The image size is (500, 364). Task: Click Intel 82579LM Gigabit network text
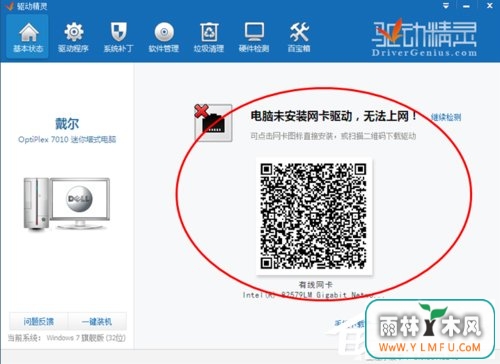coord(313,295)
